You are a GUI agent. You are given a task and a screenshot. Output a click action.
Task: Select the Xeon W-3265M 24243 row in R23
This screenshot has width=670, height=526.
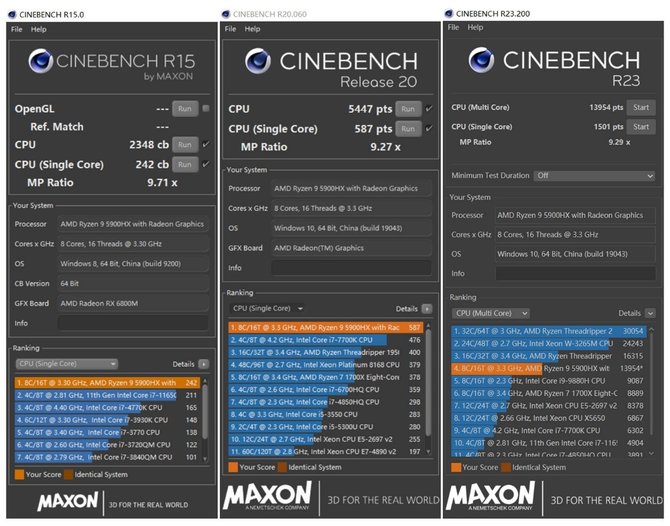click(x=549, y=344)
